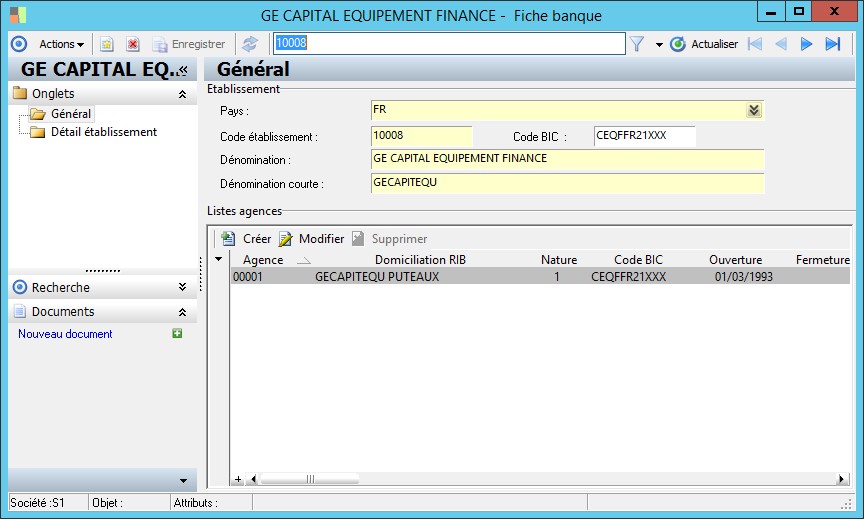Click the GECAPITEQU PUTEAUX cell
The height and width of the screenshot is (519, 864).
pos(377,277)
